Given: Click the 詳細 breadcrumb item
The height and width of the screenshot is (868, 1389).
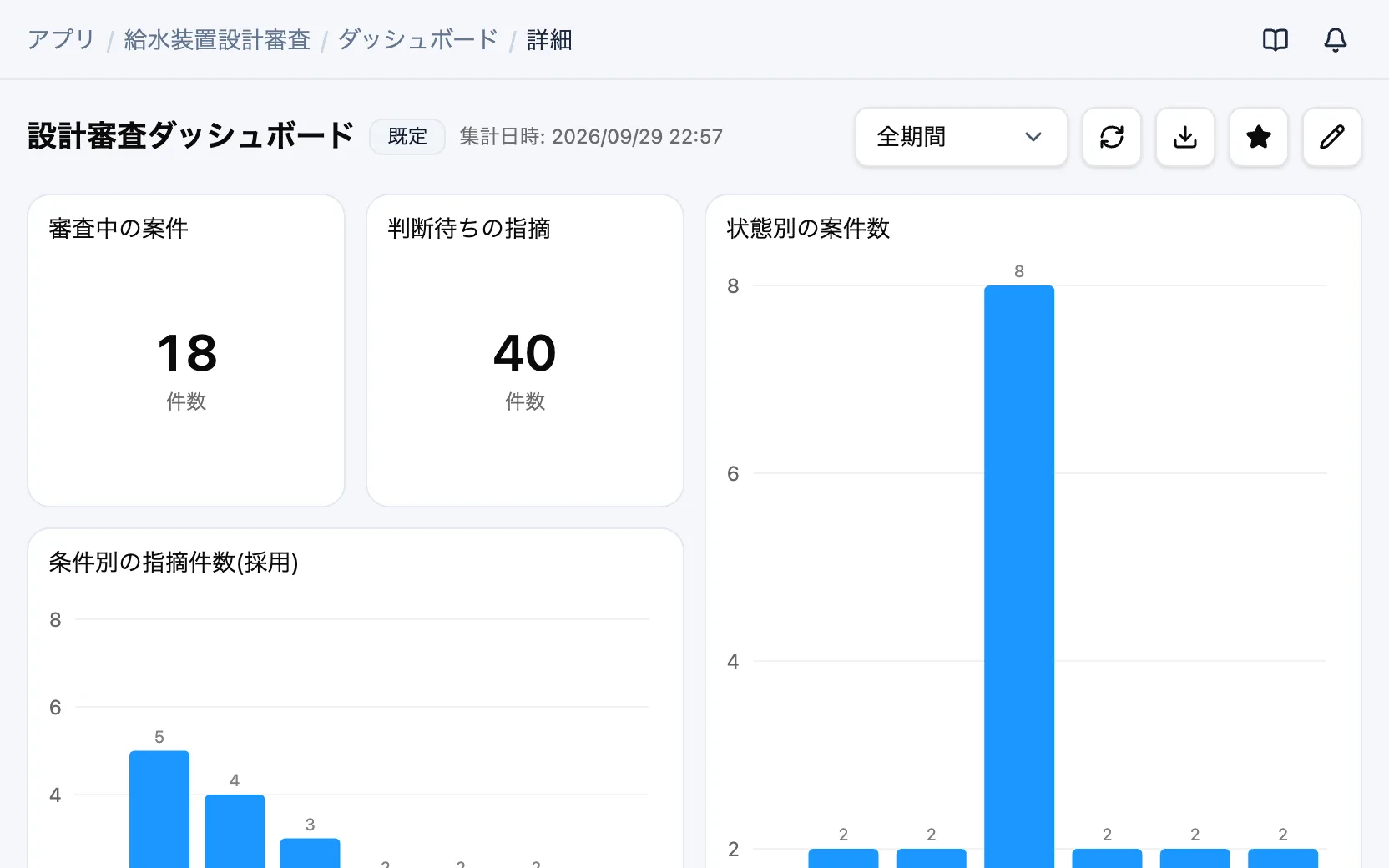Looking at the screenshot, I should [x=549, y=39].
